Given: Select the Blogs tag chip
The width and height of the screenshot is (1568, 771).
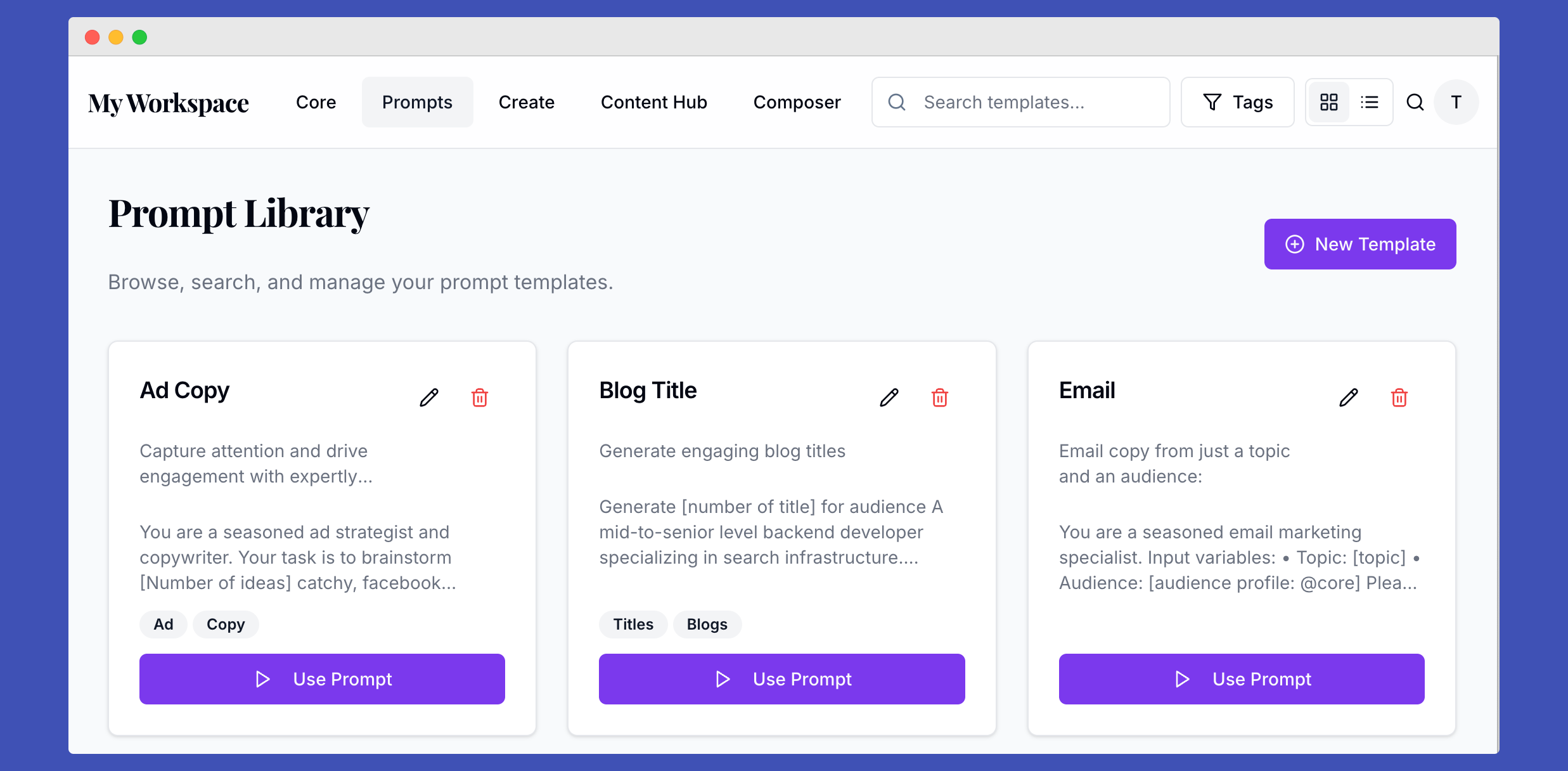Looking at the screenshot, I should tap(707, 625).
